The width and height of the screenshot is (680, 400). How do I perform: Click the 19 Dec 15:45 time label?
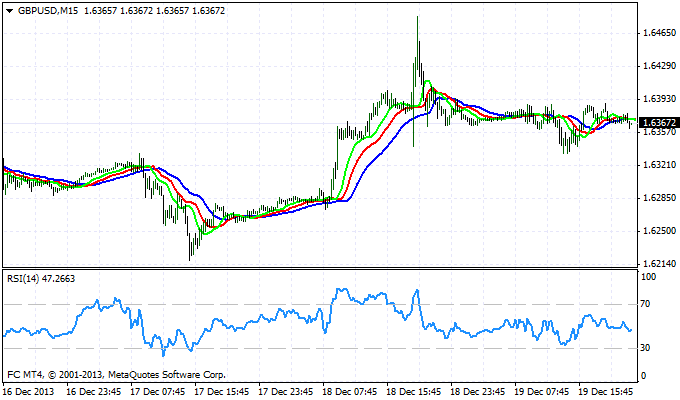pyautogui.click(x=606, y=392)
